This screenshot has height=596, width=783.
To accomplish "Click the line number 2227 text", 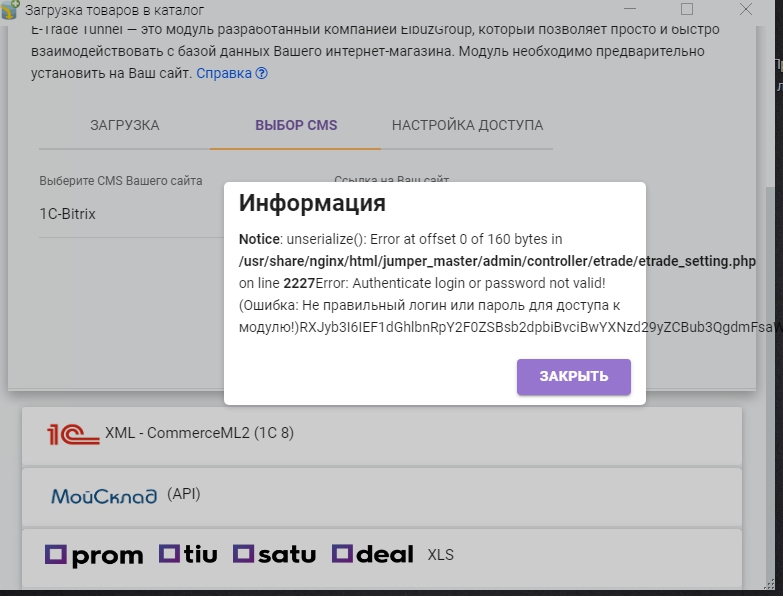I will point(299,284).
